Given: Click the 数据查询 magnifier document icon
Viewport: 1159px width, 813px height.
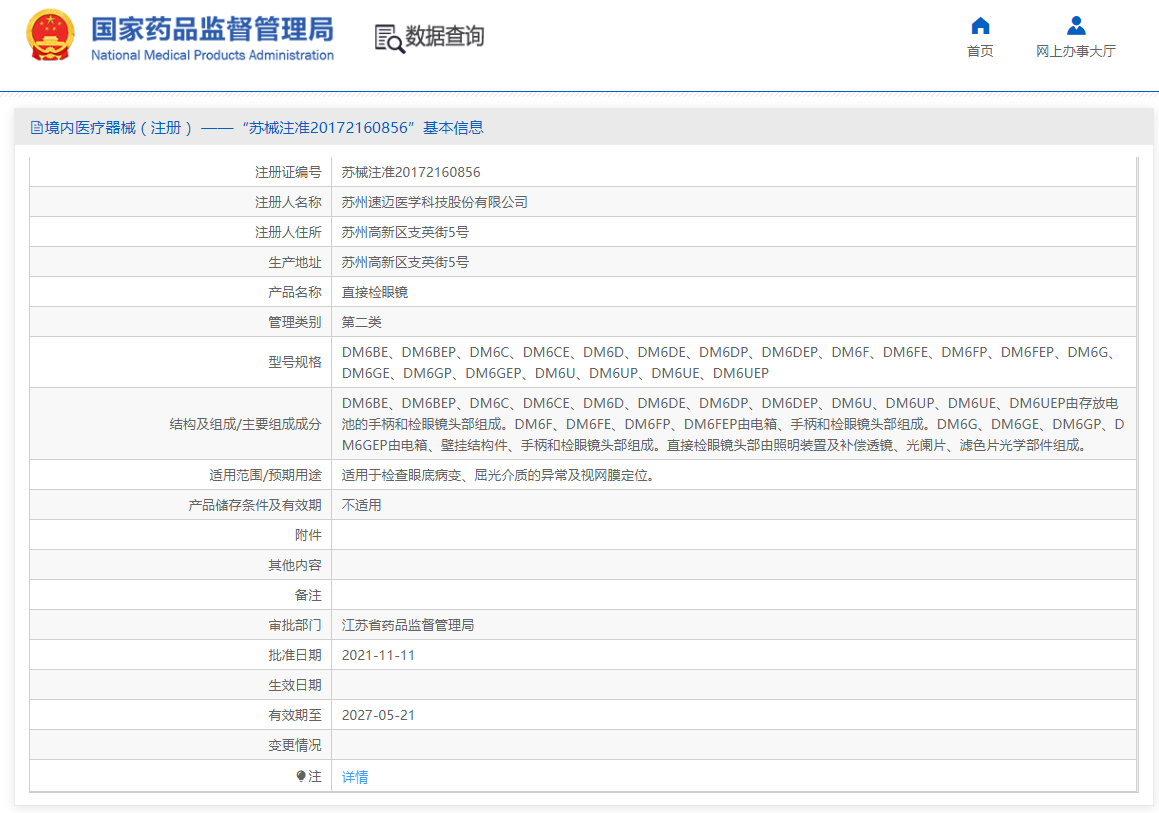Looking at the screenshot, I should 389,38.
